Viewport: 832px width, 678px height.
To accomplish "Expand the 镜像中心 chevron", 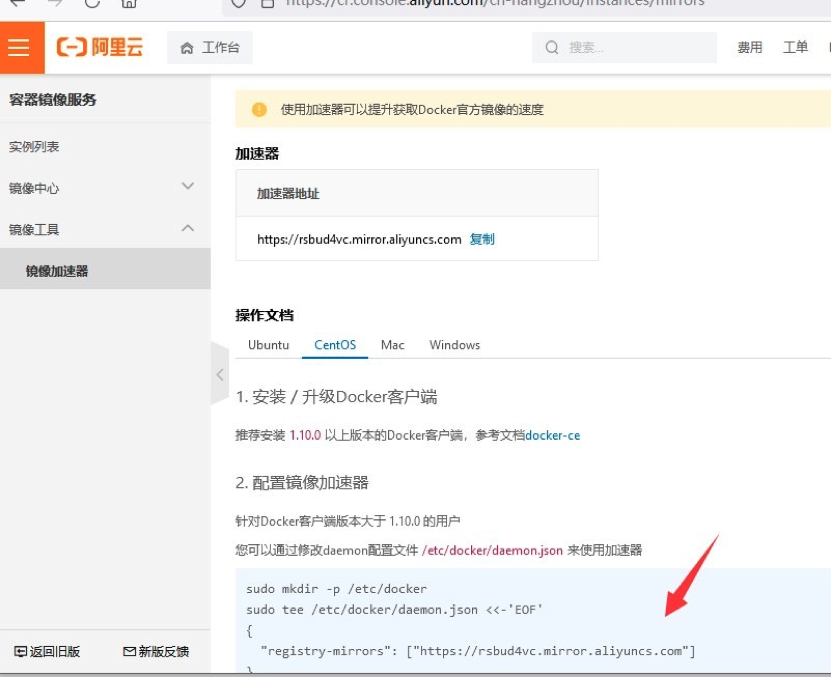I will (188, 186).
